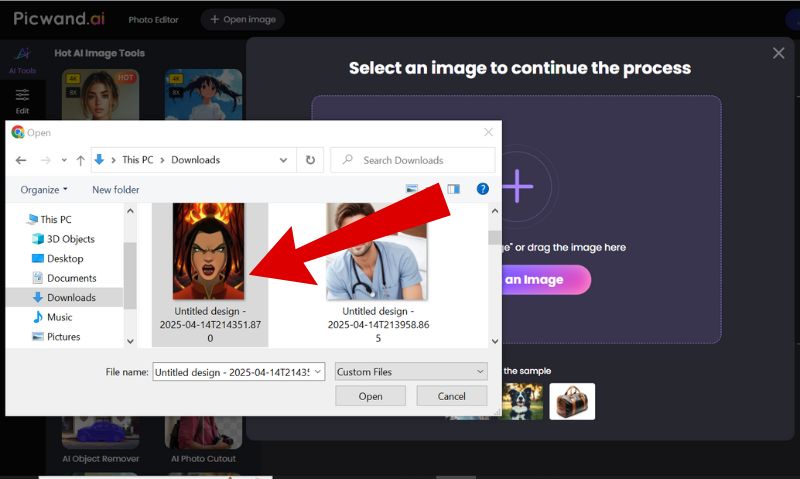Click the AI Tools sidebar icon
Screen dimensions: 800x479
(22, 62)
